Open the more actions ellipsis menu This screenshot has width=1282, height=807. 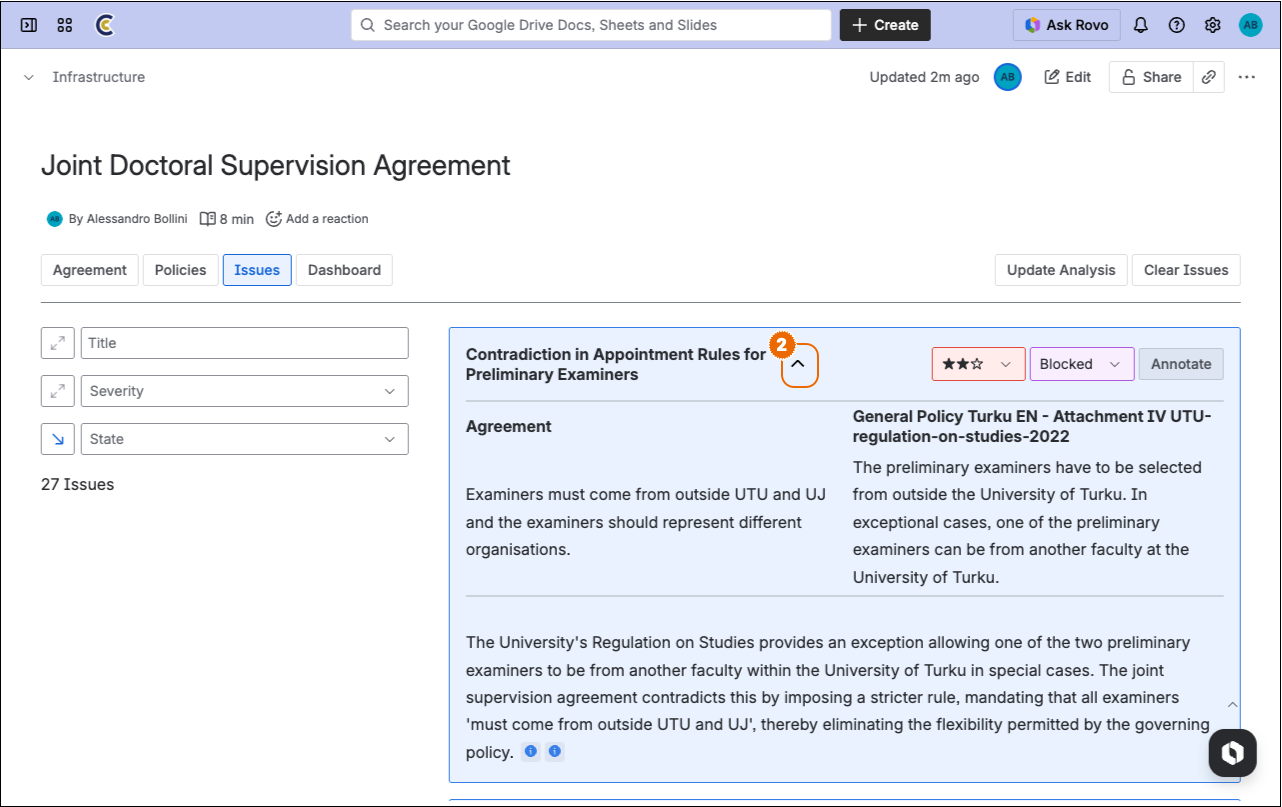point(1246,77)
